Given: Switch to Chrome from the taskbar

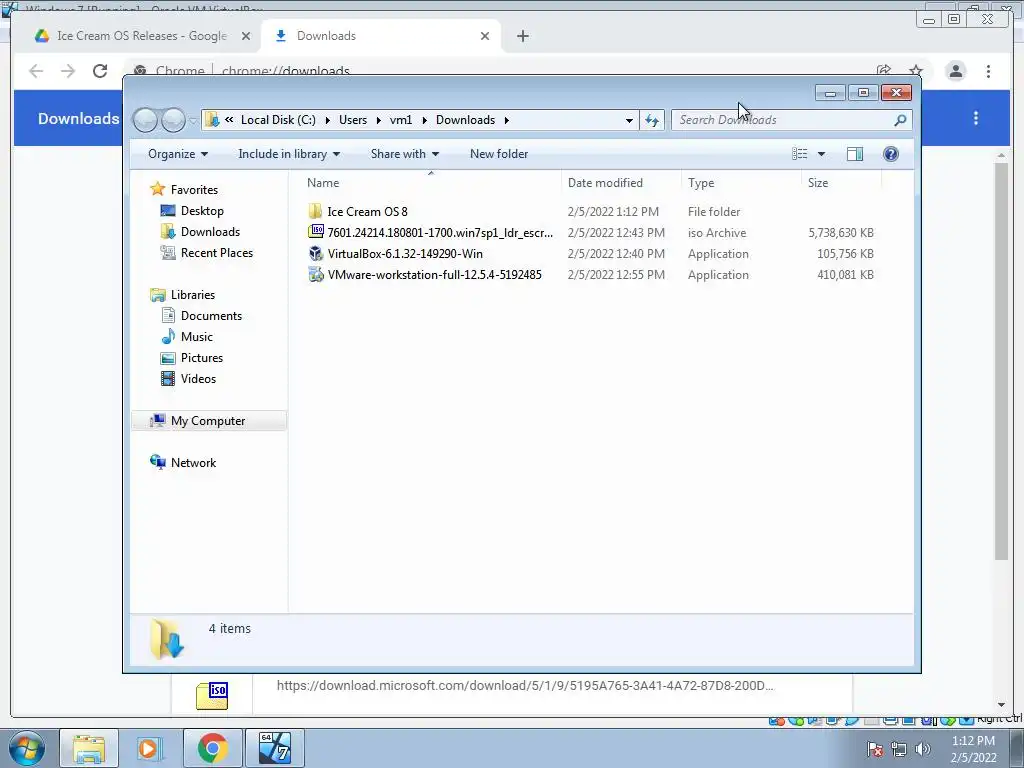Looking at the screenshot, I should click(x=212, y=748).
